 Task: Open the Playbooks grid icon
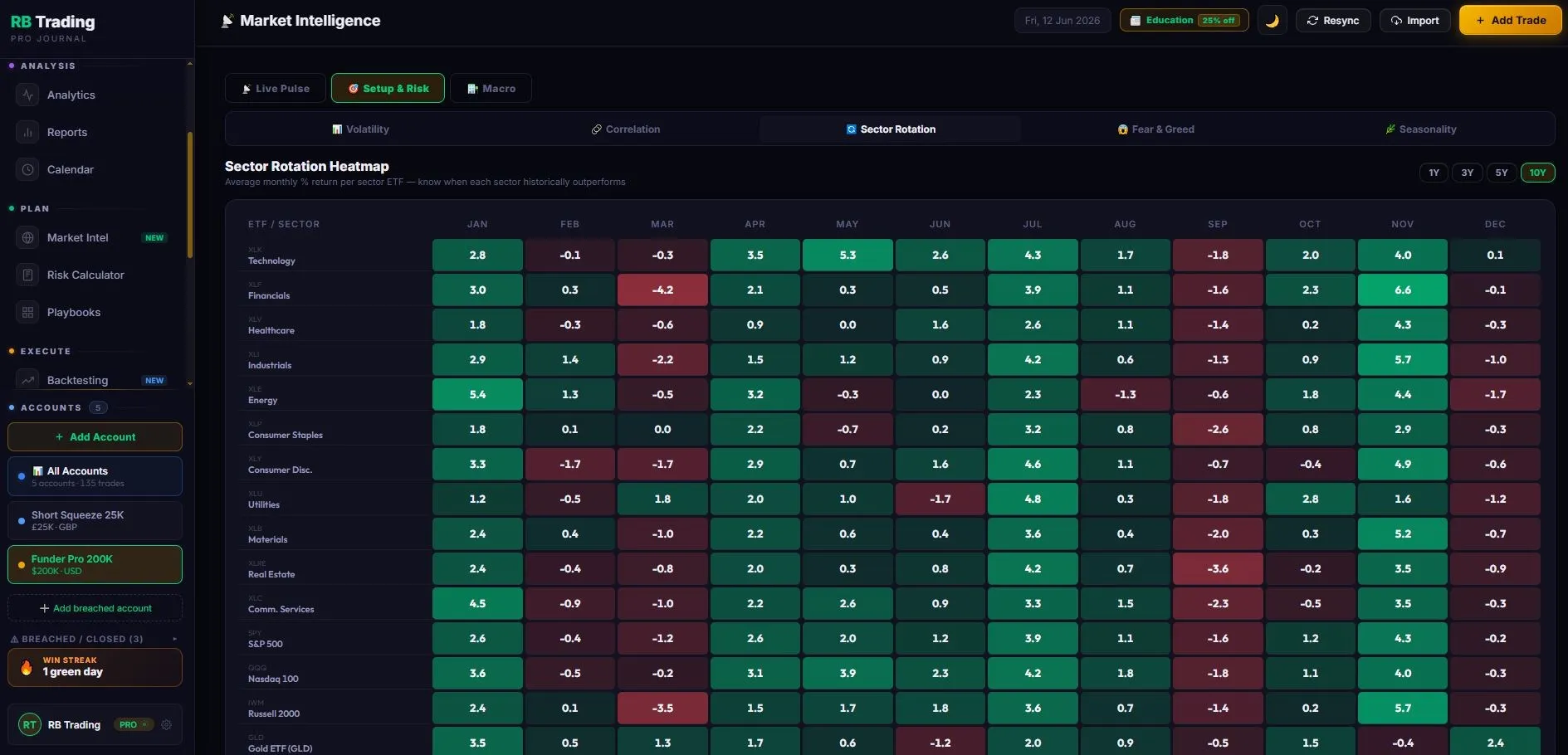[28, 312]
